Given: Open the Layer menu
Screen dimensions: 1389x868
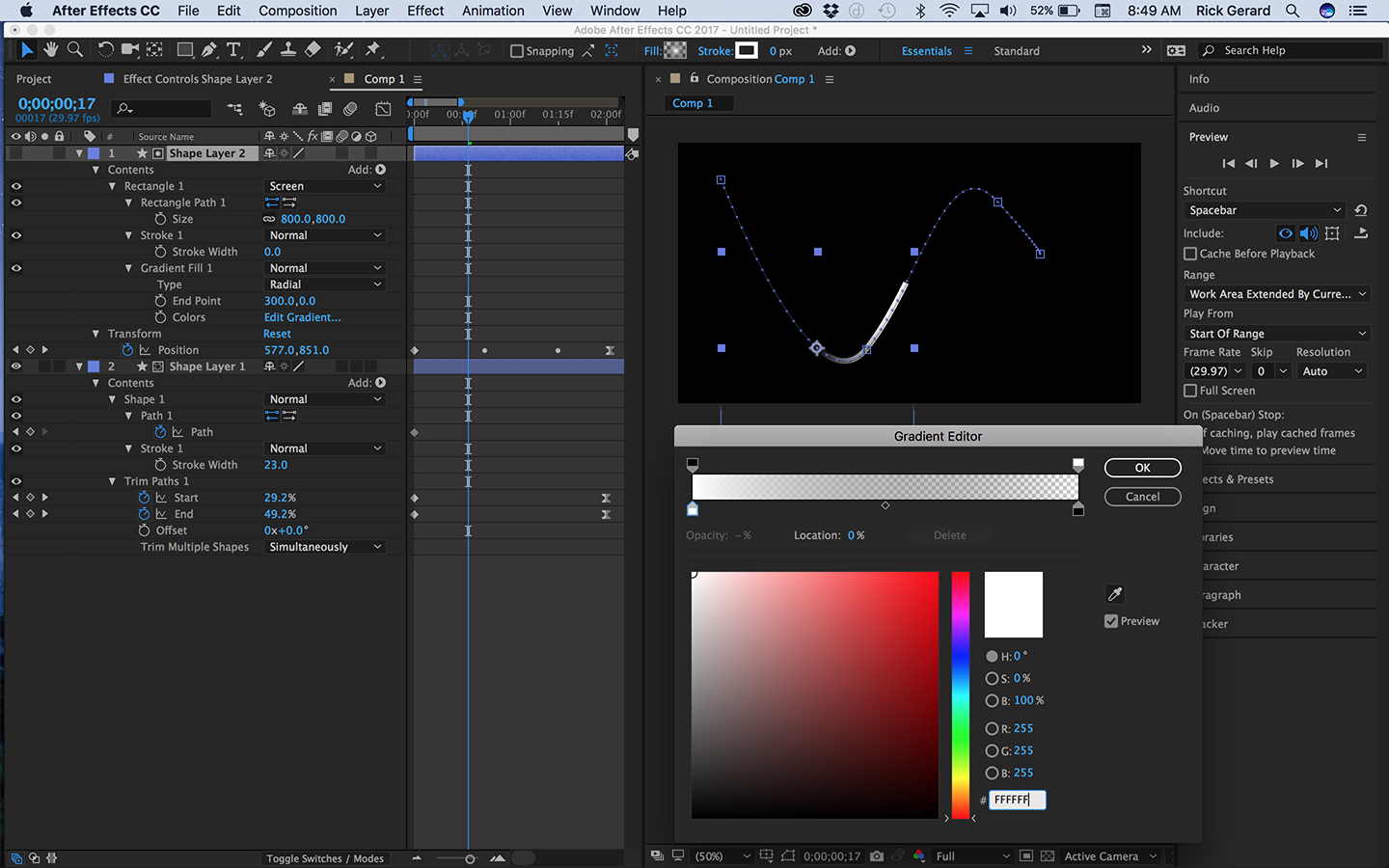Looking at the screenshot, I should [371, 11].
